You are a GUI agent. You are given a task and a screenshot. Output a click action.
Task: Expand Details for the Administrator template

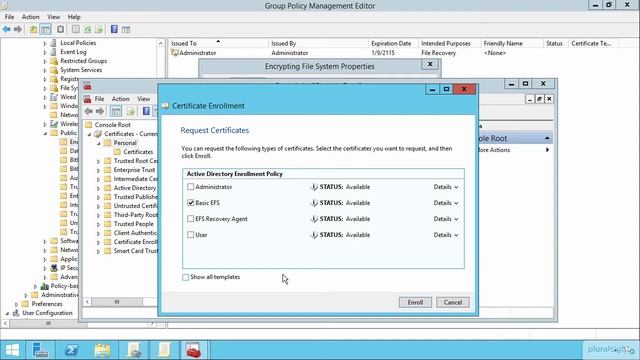point(446,187)
